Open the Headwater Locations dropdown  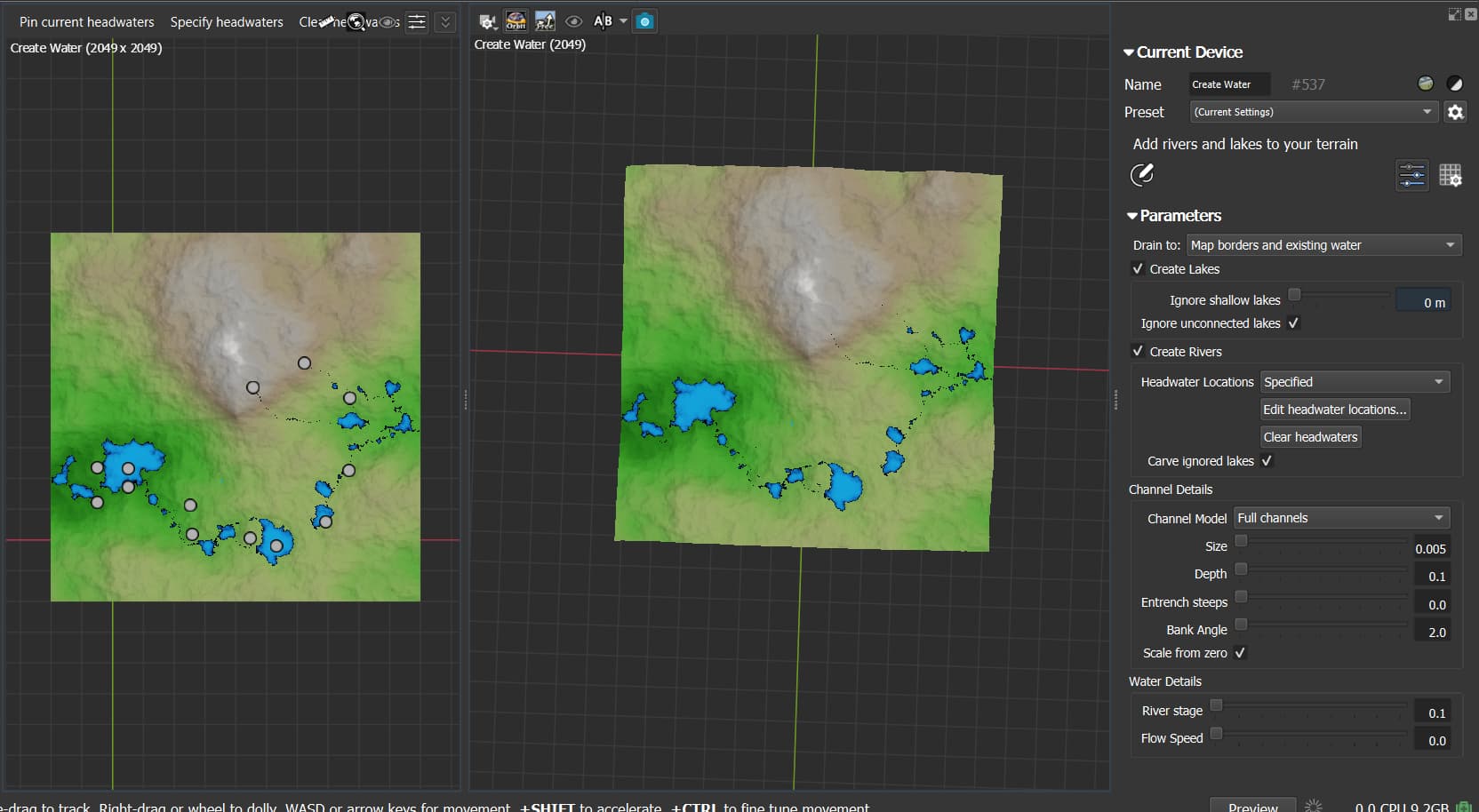pyautogui.click(x=1355, y=382)
